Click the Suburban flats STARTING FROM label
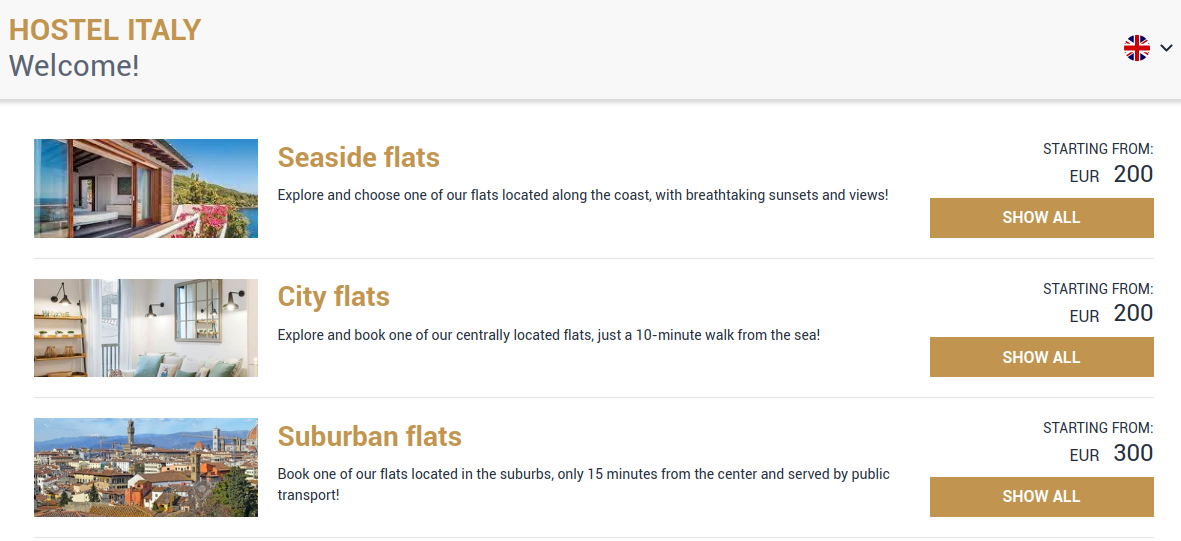The height and width of the screenshot is (541, 1181). click(x=1098, y=428)
